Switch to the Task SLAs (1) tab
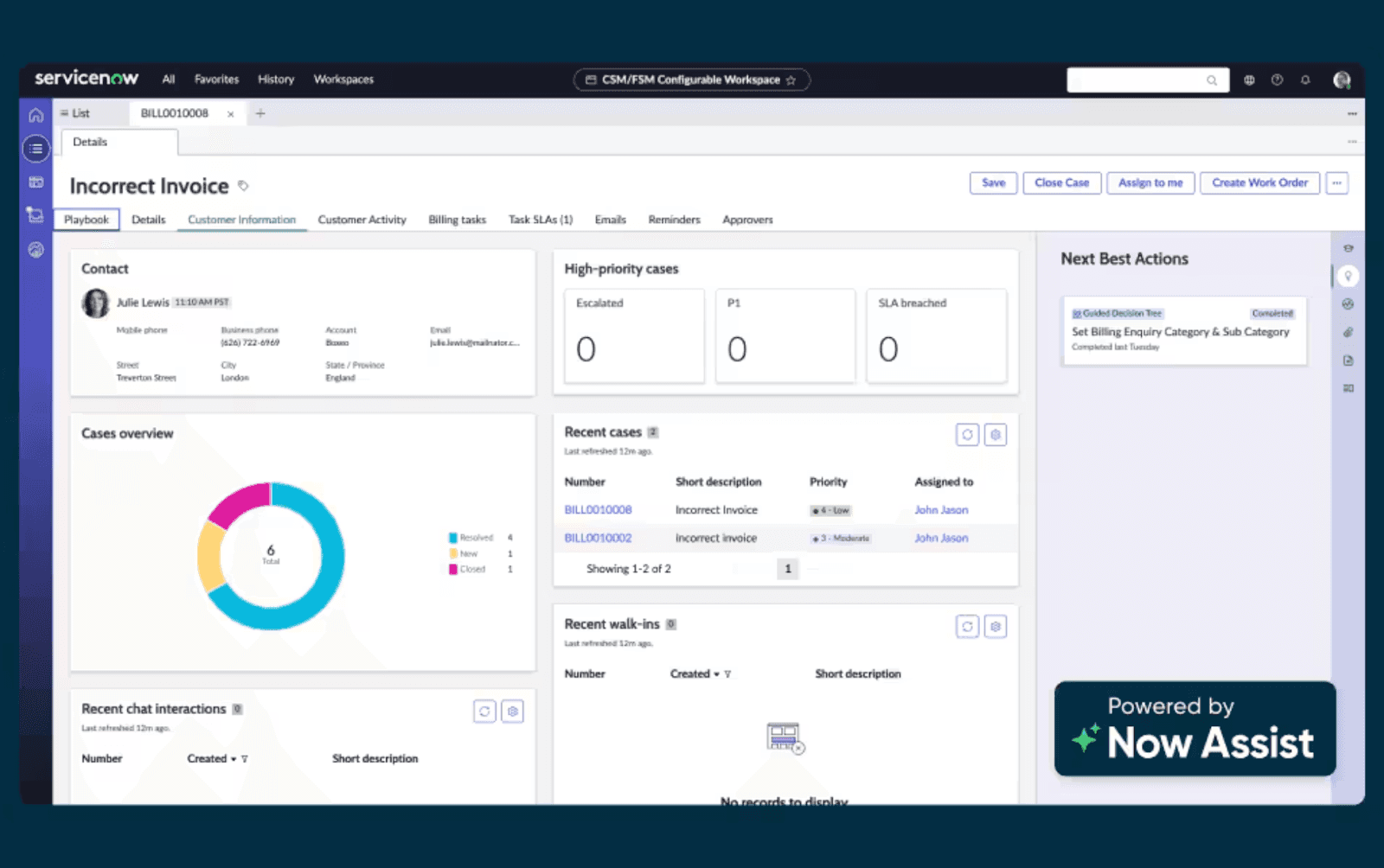 (541, 220)
